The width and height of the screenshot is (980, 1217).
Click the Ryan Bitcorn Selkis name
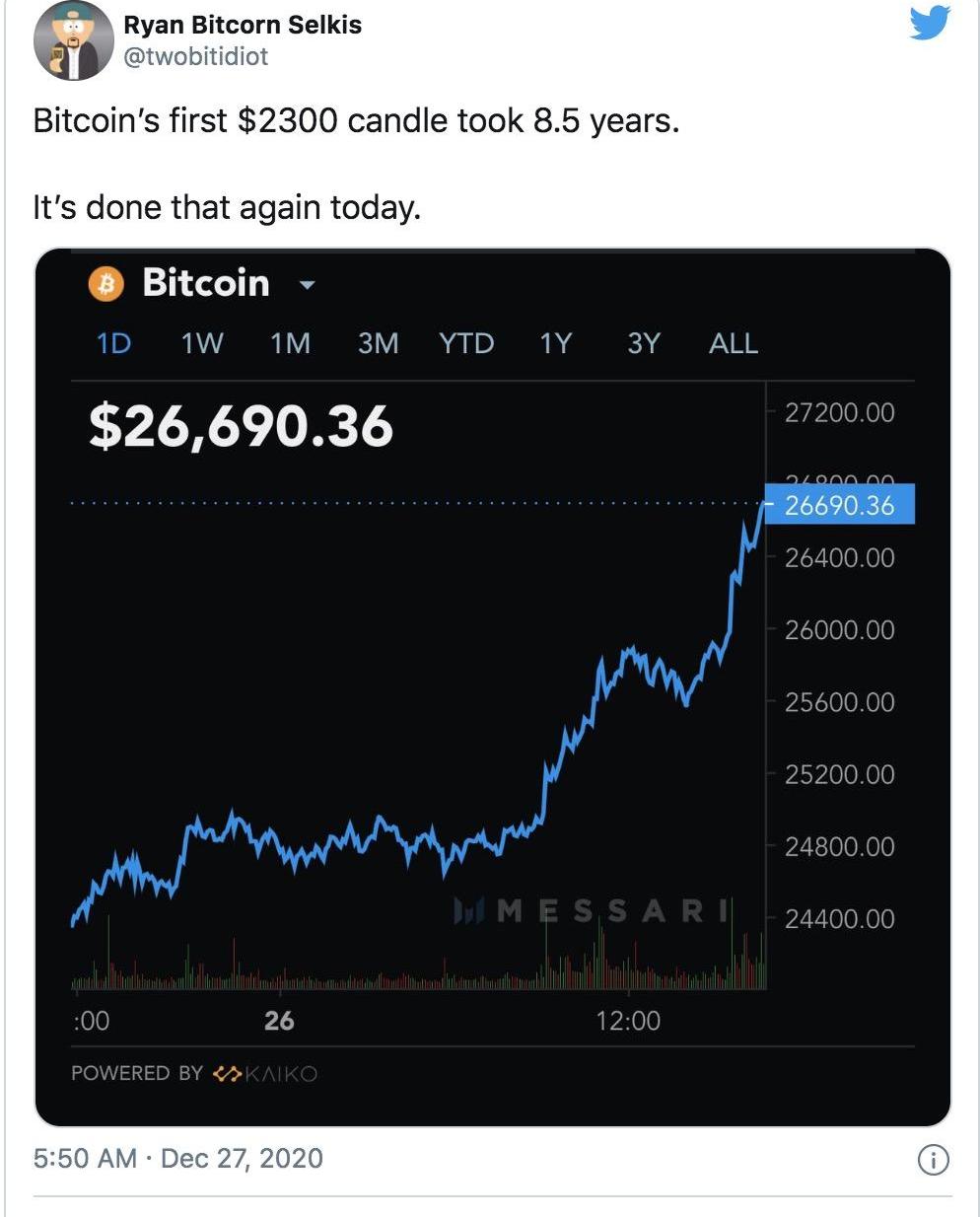click(243, 25)
